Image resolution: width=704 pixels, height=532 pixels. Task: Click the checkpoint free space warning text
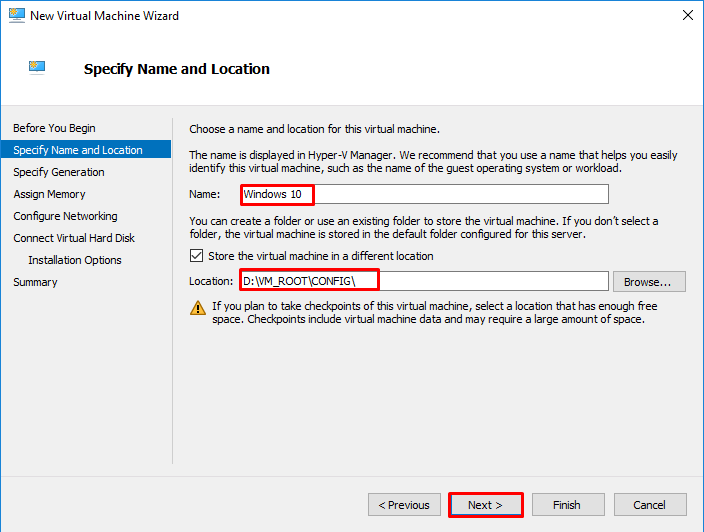(435, 312)
